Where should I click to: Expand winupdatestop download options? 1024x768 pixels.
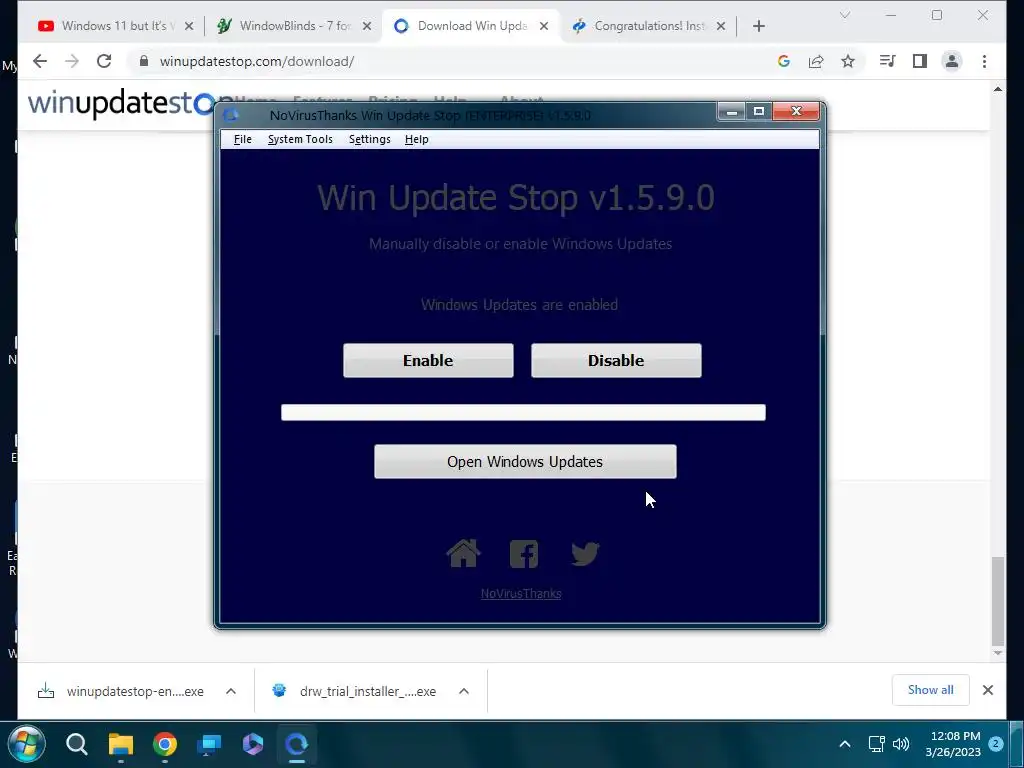(x=231, y=691)
